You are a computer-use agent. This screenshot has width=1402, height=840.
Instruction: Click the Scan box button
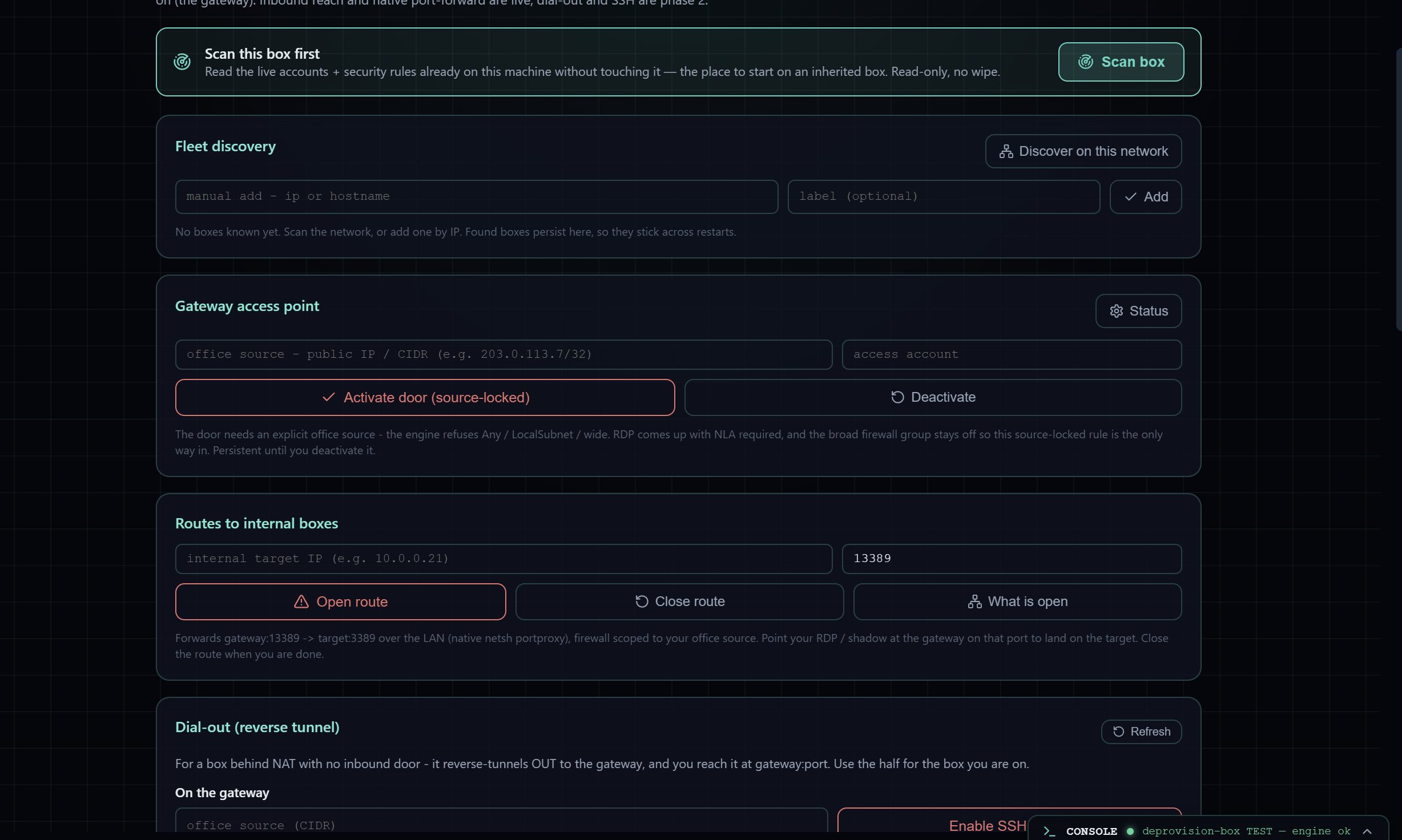click(x=1121, y=62)
